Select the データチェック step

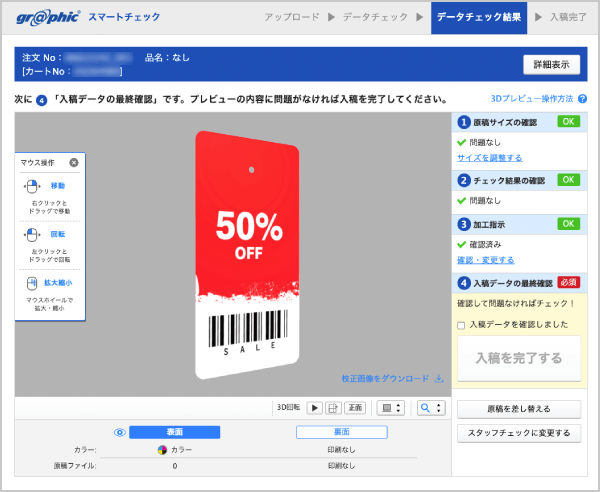[x=375, y=17]
